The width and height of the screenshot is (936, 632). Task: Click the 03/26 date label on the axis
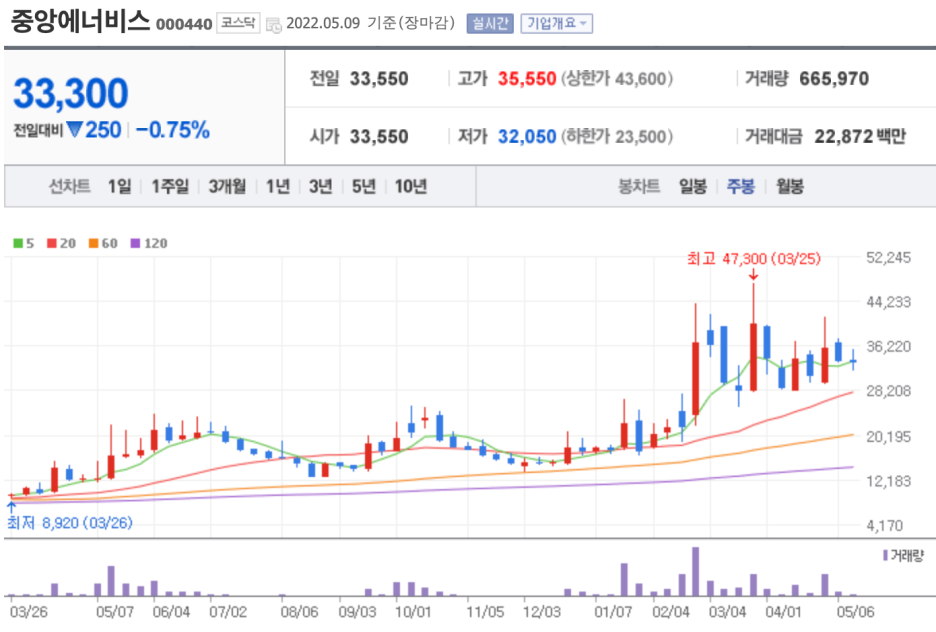29,612
